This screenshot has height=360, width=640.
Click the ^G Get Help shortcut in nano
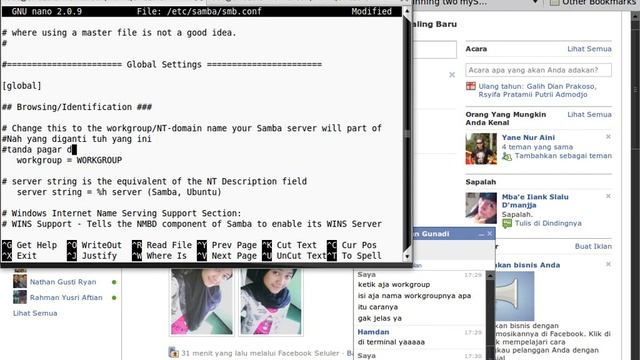click(x=29, y=245)
